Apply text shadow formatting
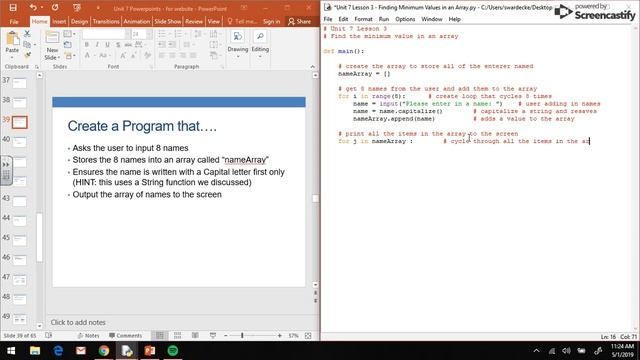640x360 pixels. tap(118, 44)
